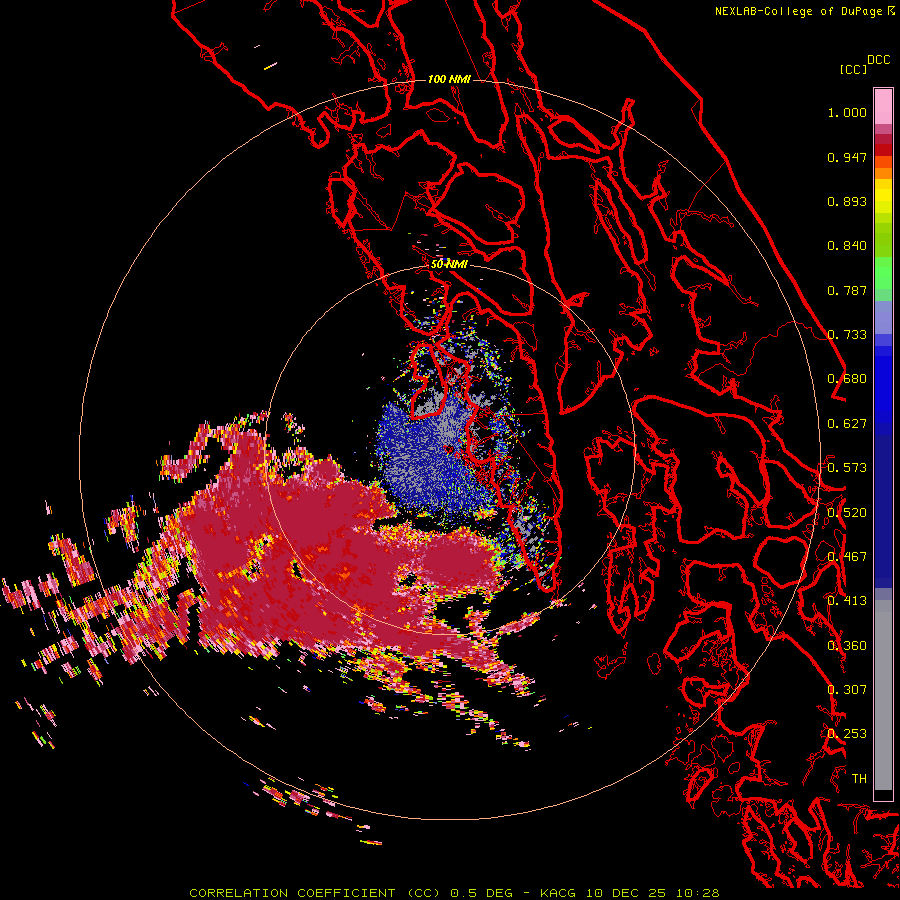The height and width of the screenshot is (900, 900).
Task: Click the 0.840 scale value
Action: point(847,246)
